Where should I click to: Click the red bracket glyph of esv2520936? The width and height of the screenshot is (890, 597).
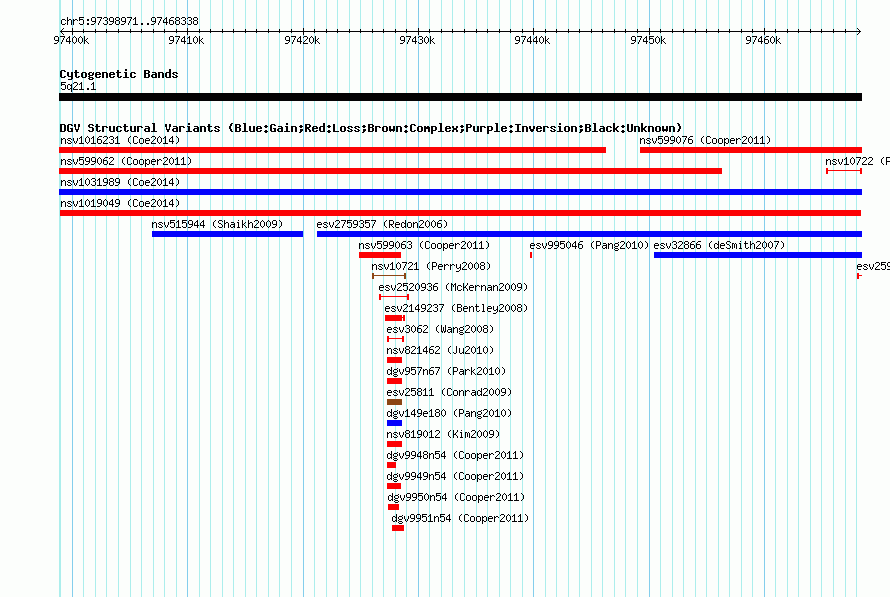click(x=394, y=297)
